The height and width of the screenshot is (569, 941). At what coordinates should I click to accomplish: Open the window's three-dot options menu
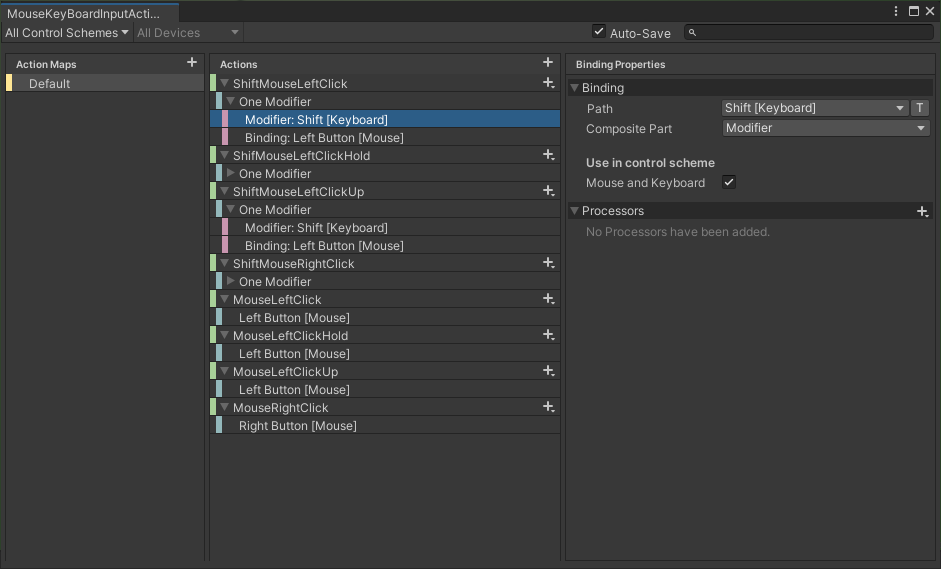point(896,11)
